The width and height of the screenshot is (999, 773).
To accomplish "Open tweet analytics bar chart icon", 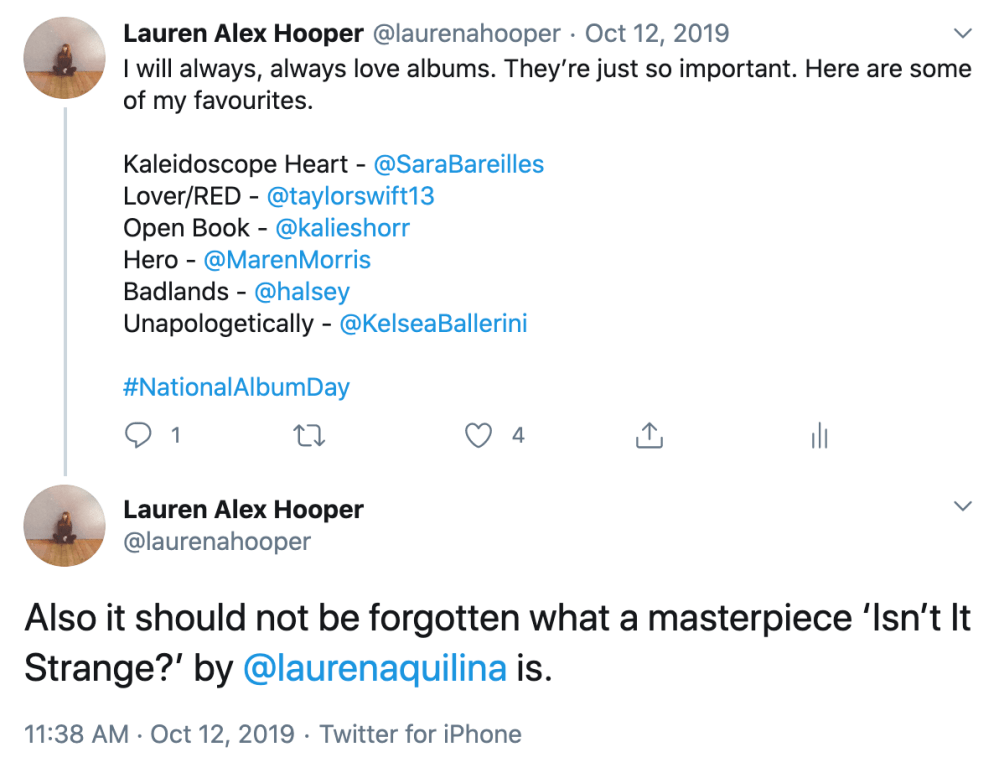I will (x=820, y=435).
